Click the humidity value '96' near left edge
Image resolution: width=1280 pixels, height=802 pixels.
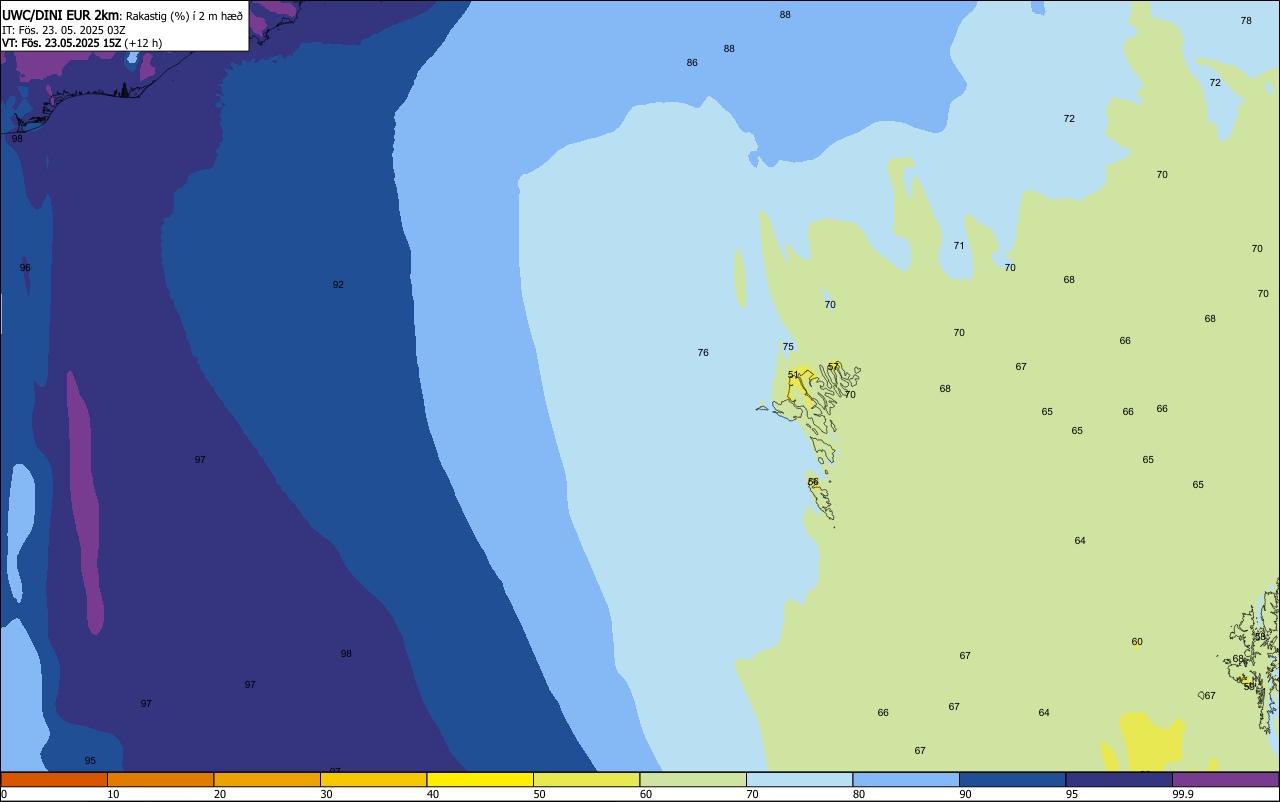pyautogui.click(x=25, y=268)
